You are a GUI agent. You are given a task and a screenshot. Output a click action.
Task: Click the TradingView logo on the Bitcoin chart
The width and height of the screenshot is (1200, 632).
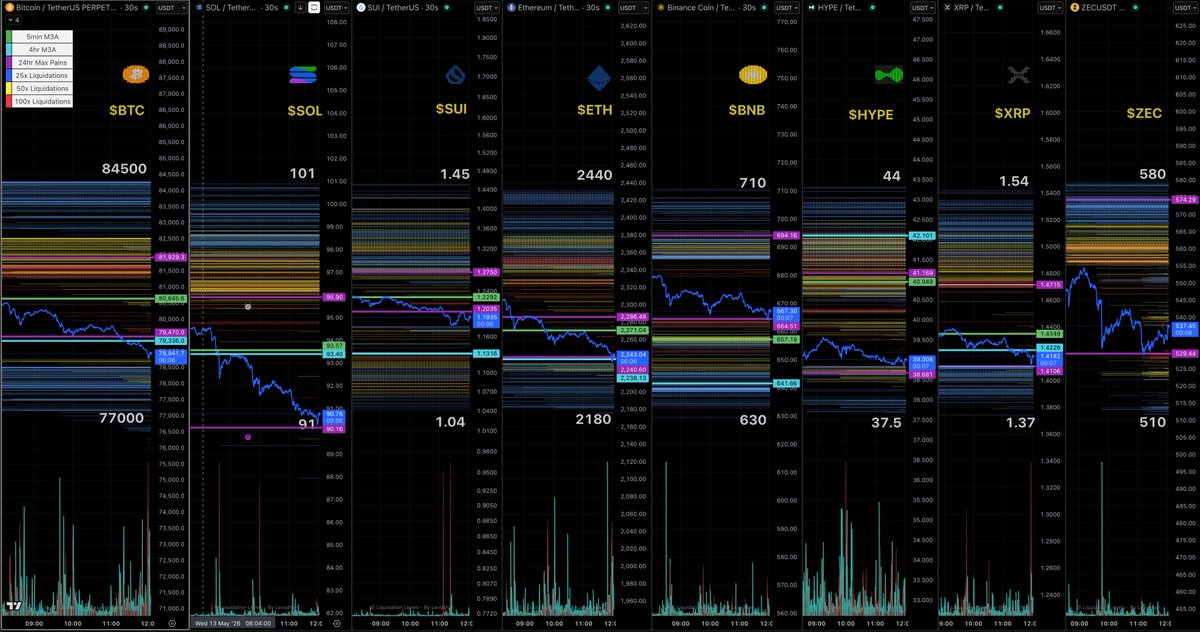tap(14, 606)
